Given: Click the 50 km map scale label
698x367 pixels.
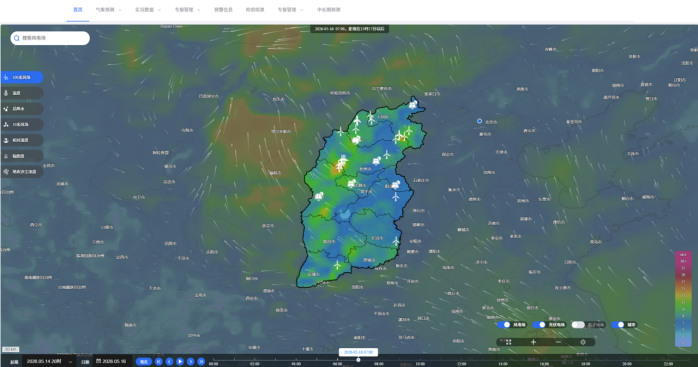Looking at the screenshot, I should (x=10, y=350).
